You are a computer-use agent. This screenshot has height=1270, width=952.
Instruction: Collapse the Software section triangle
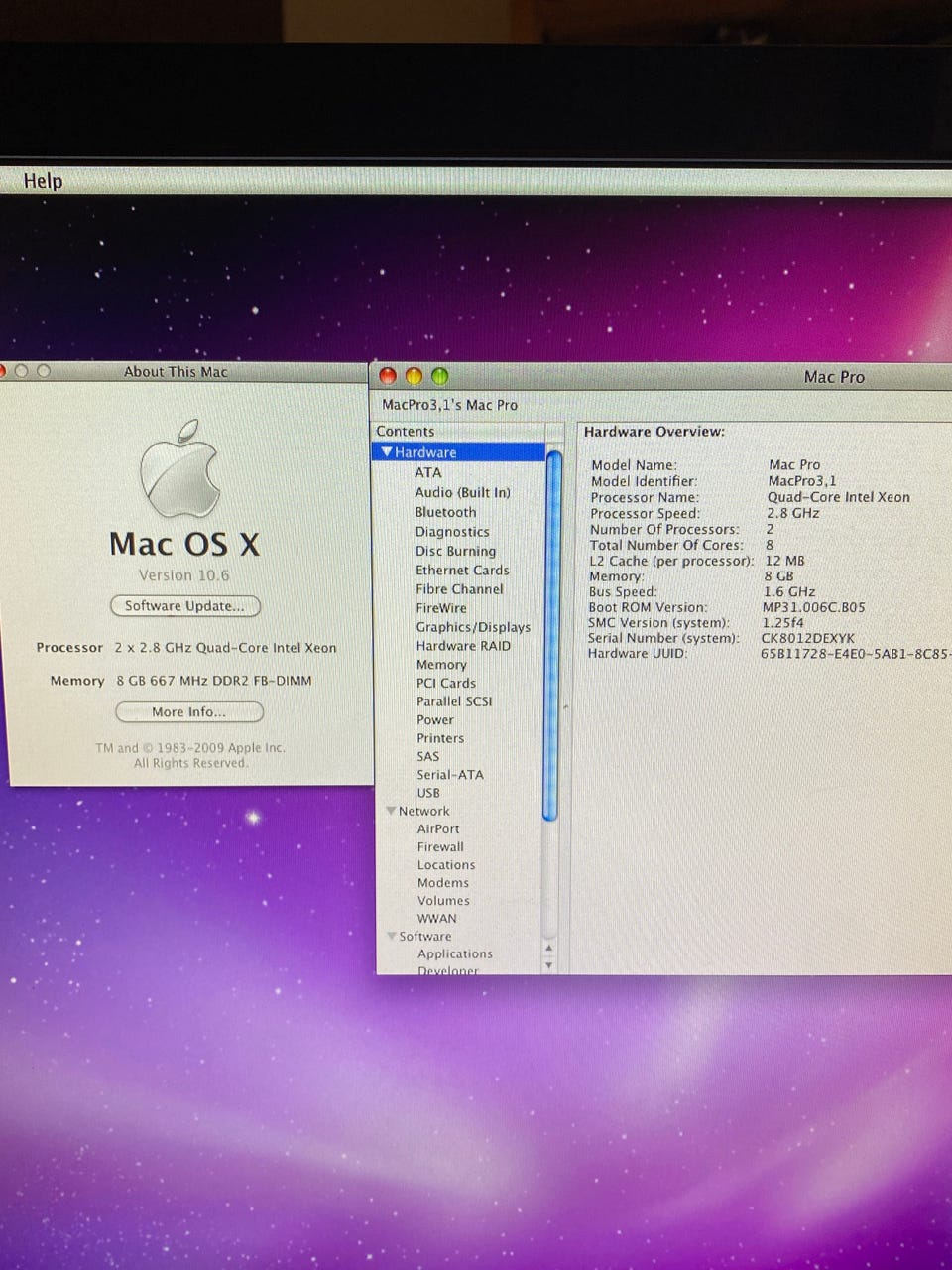392,936
